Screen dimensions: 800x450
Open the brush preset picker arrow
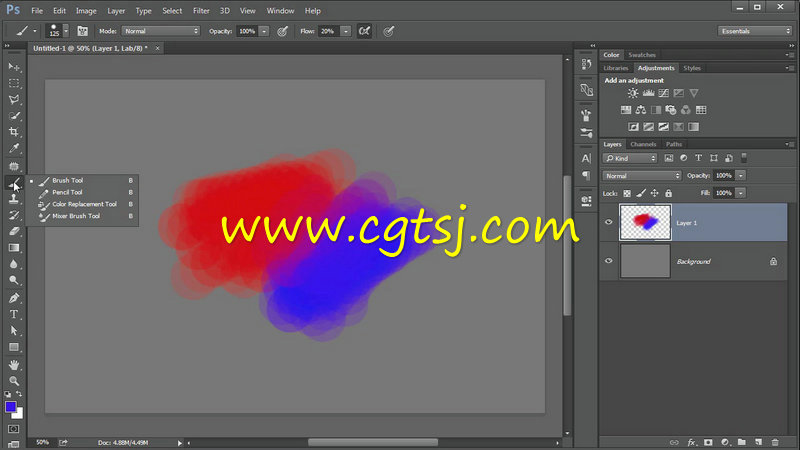tap(66, 31)
